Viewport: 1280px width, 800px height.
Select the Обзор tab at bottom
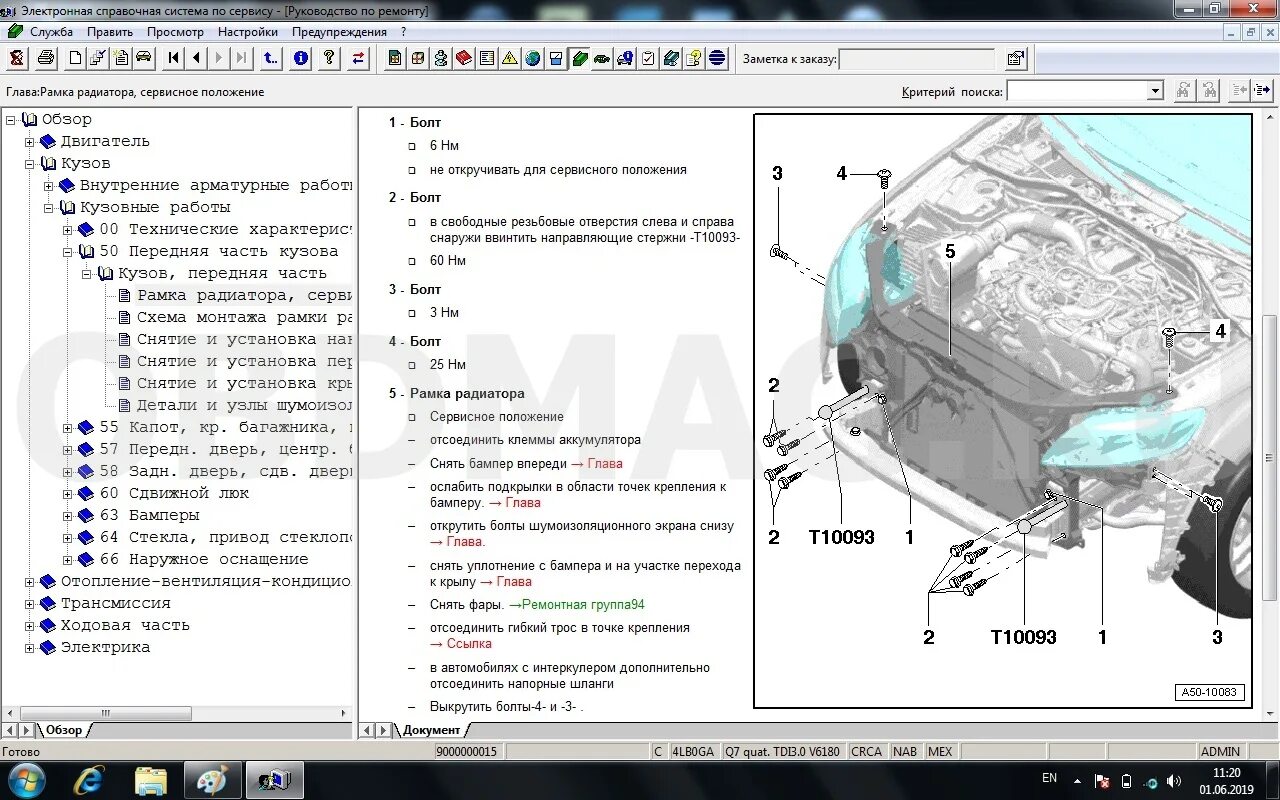click(64, 730)
